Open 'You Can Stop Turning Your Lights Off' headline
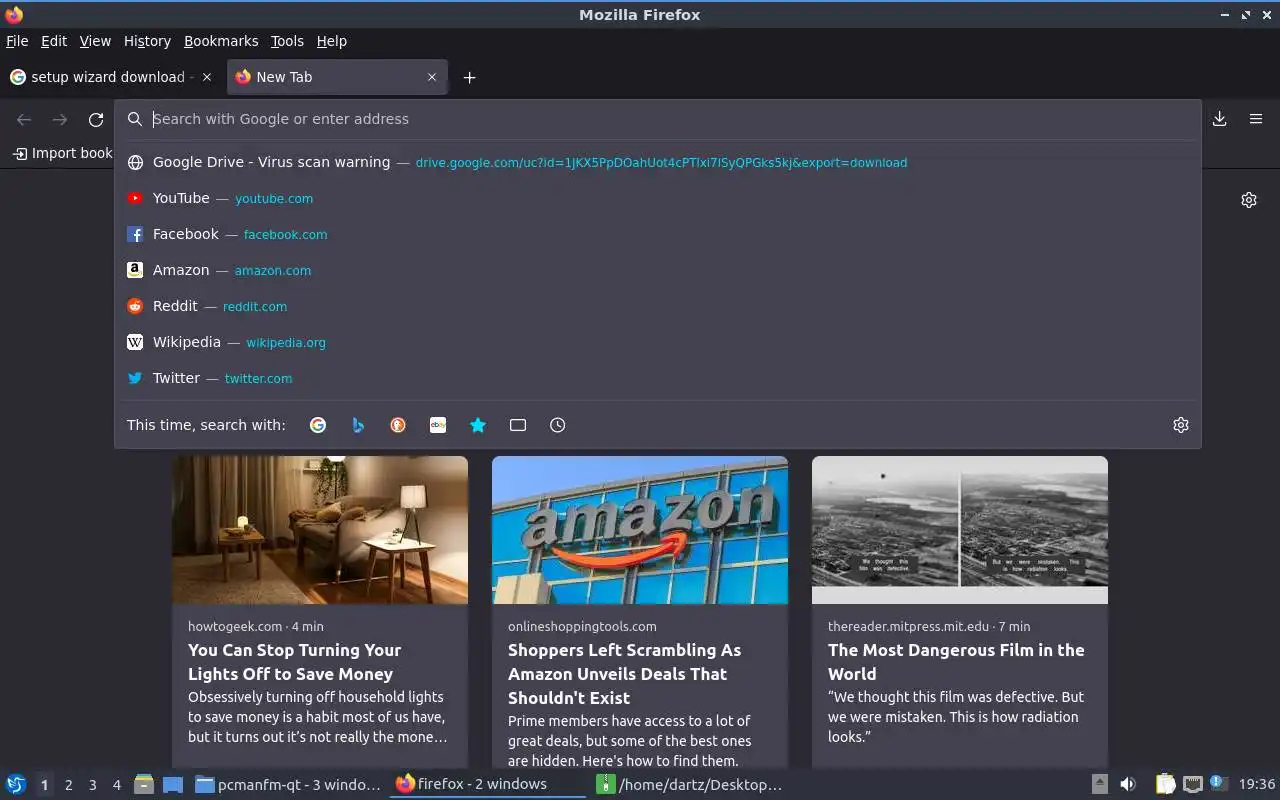The height and width of the screenshot is (800, 1280). pos(294,662)
